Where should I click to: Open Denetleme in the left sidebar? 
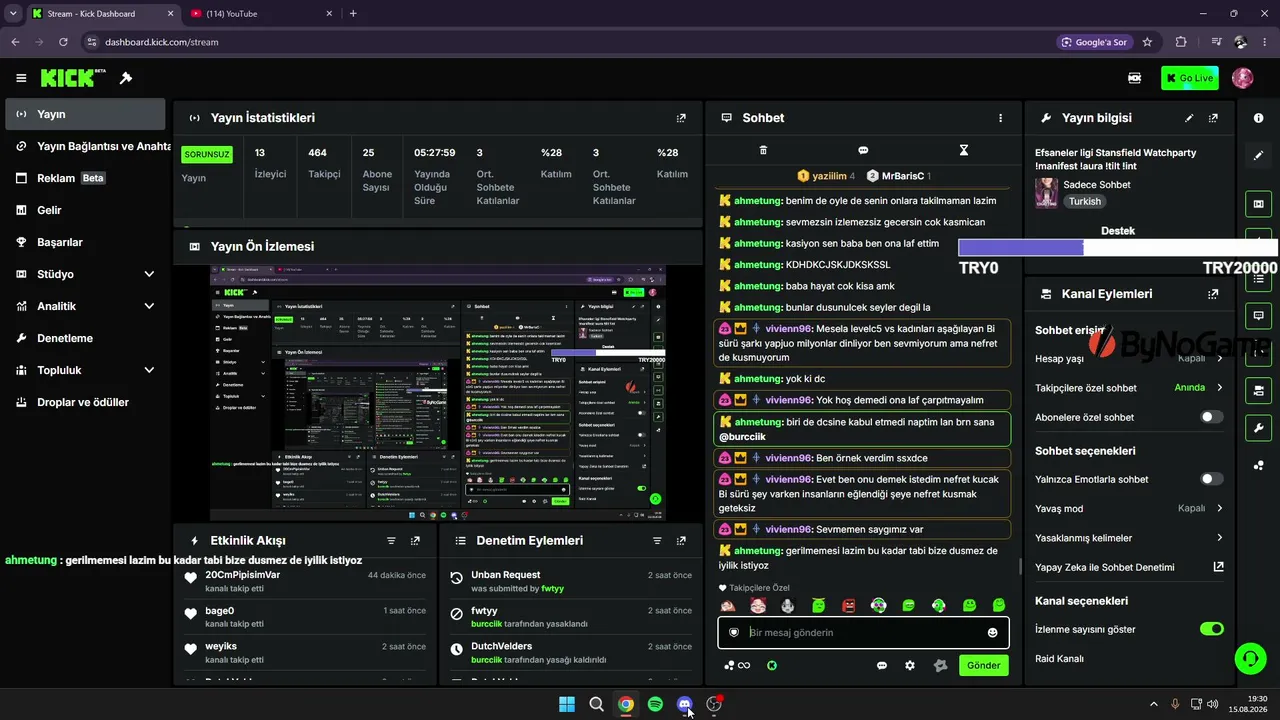pos(85,338)
